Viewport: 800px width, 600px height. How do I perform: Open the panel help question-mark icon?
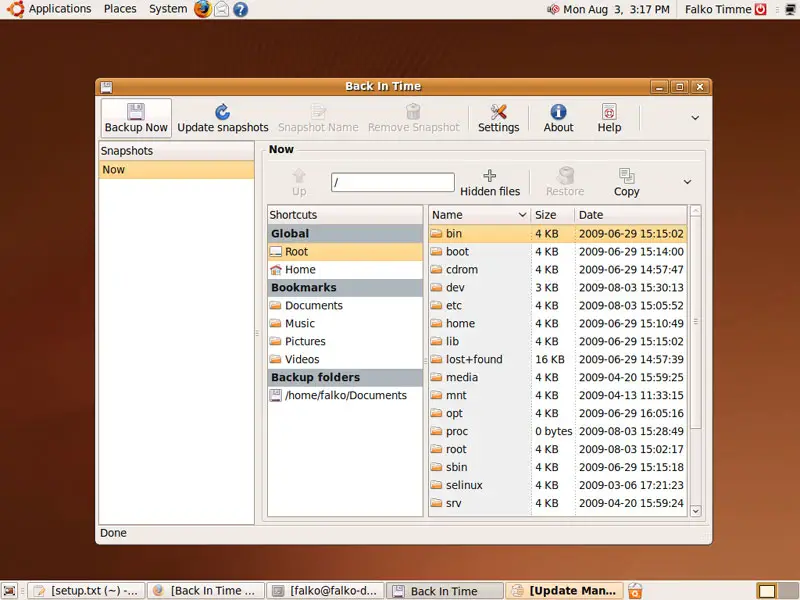[x=240, y=9]
